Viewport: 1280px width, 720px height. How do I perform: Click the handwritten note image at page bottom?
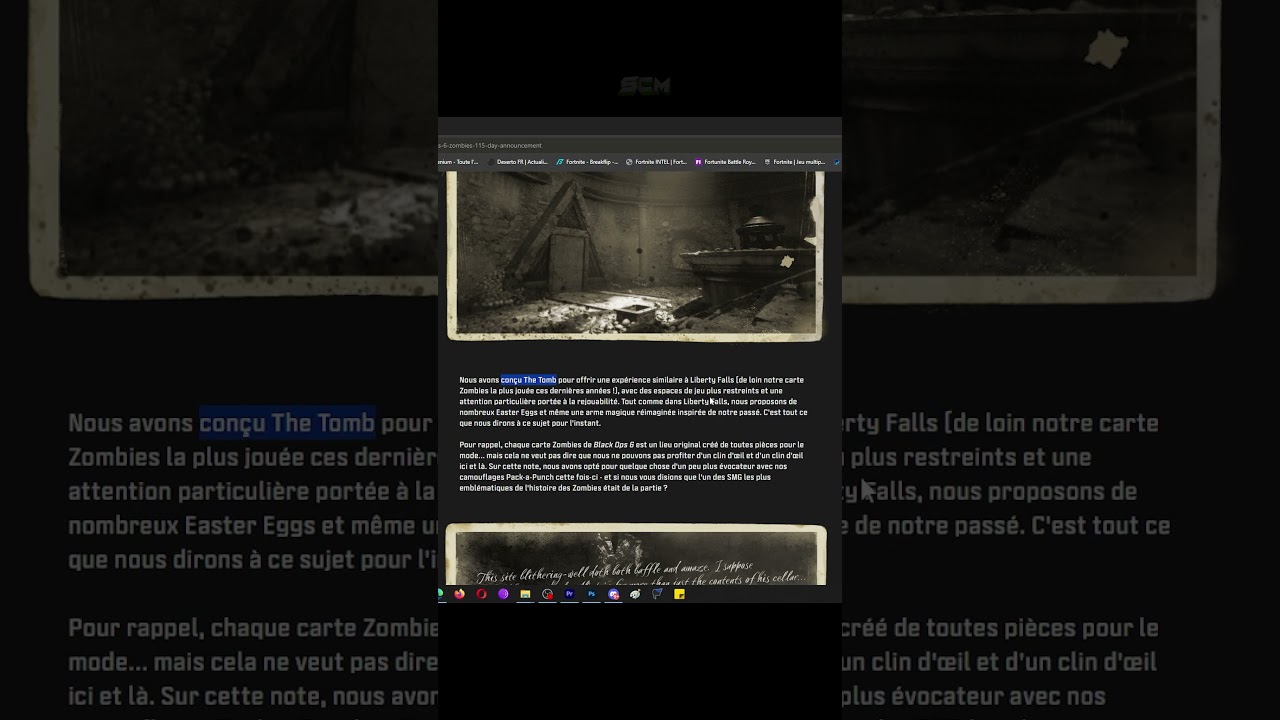click(636, 554)
